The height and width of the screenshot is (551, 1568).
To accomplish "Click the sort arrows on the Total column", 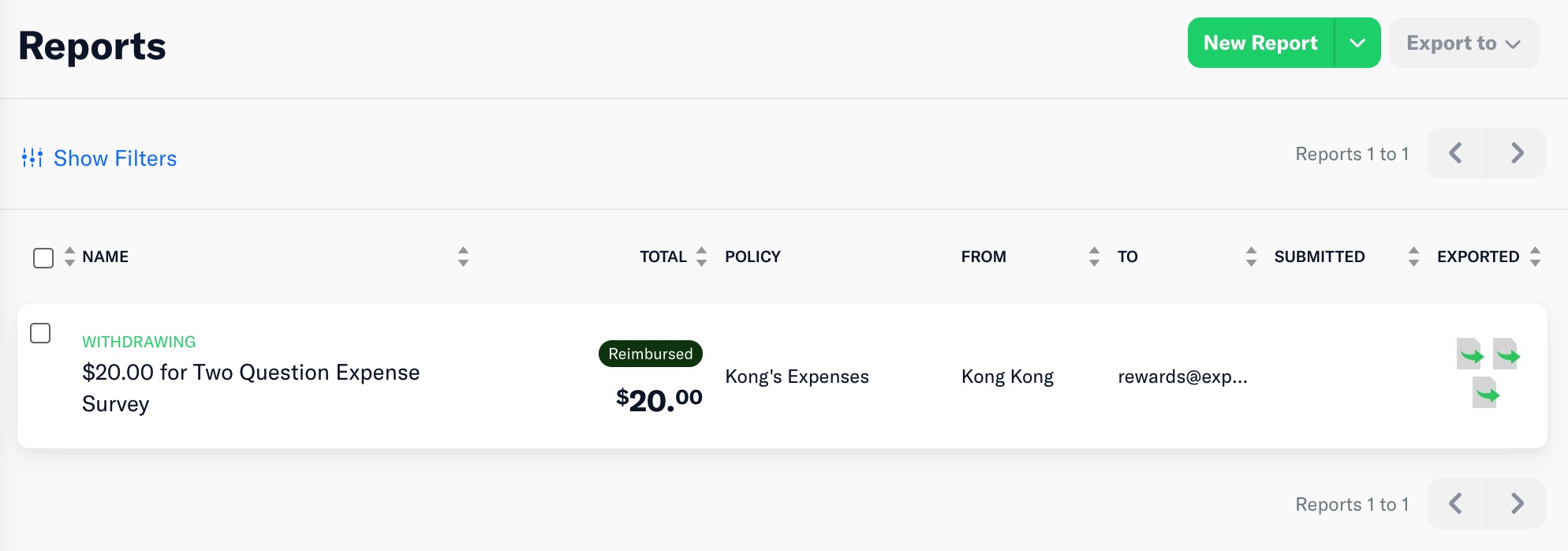I will tap(700, 257).
